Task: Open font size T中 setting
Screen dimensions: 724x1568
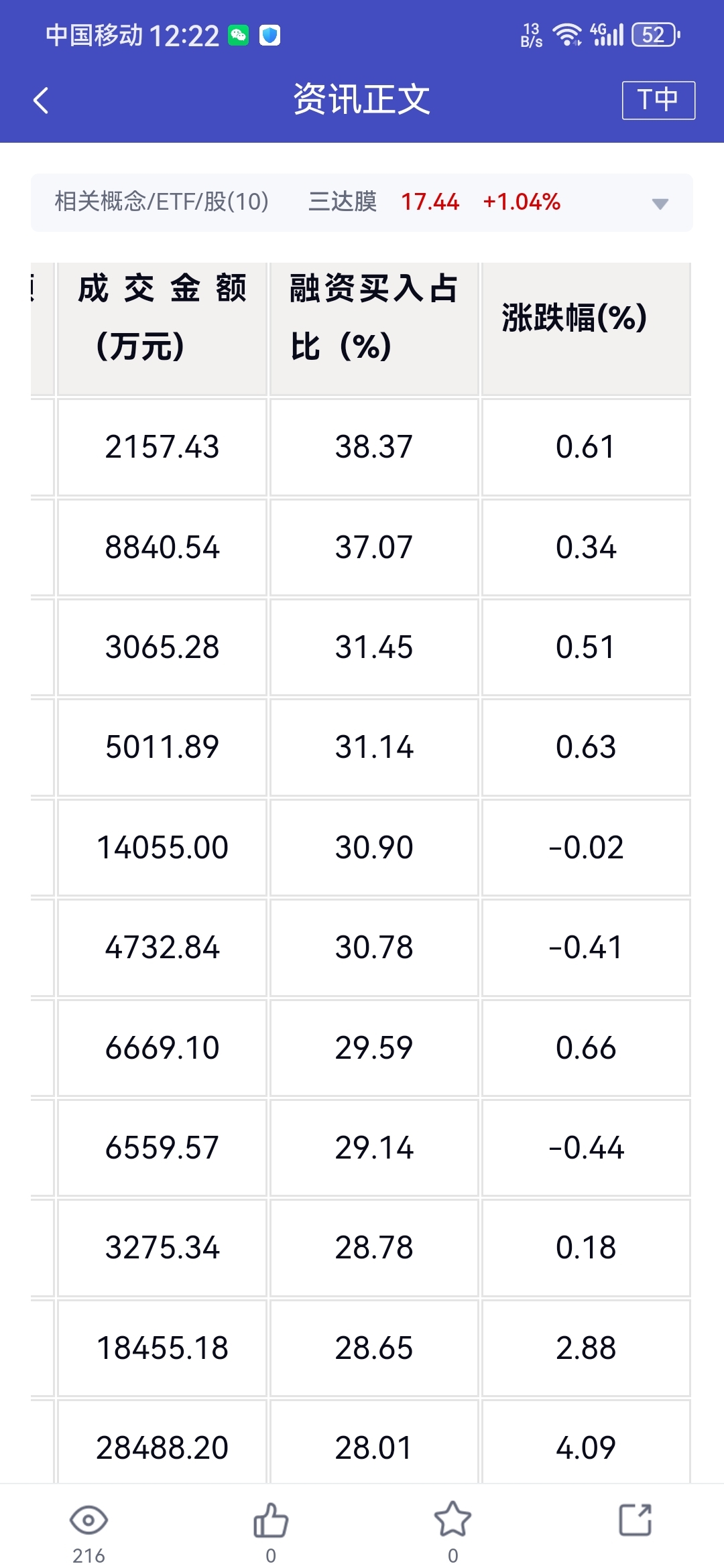Action: click(x=658, y=101)
